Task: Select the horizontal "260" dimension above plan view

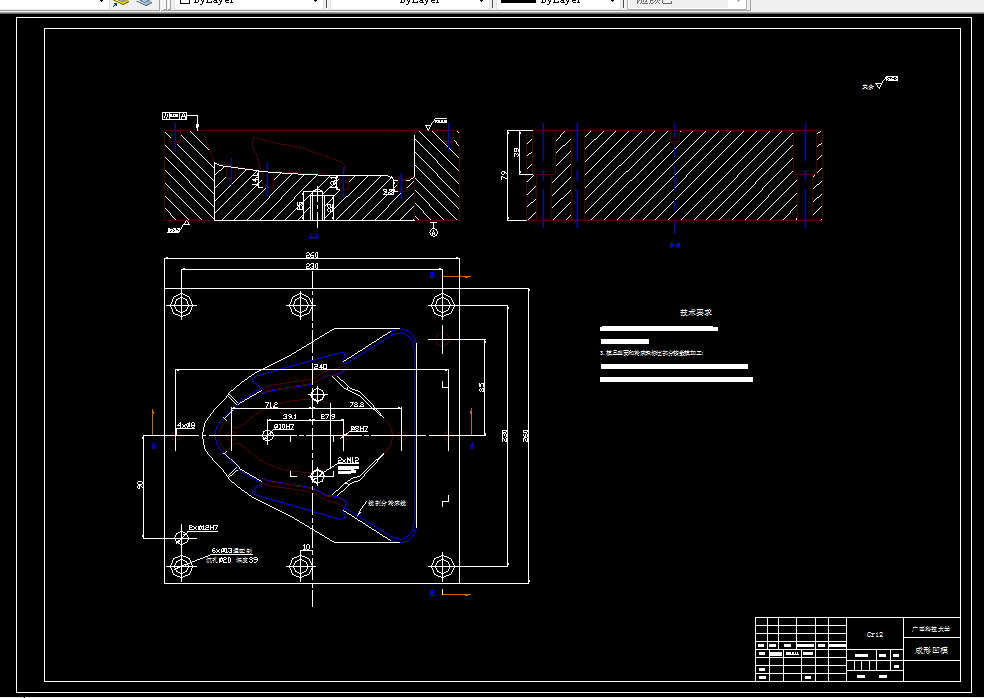Action: pos(312,255)
